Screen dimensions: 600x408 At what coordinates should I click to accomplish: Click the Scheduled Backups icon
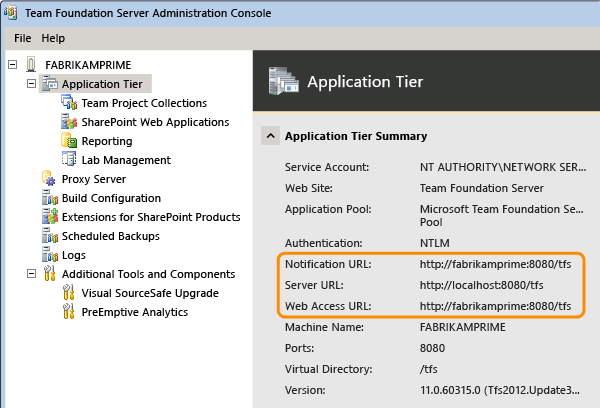click(x=50, y=236)
